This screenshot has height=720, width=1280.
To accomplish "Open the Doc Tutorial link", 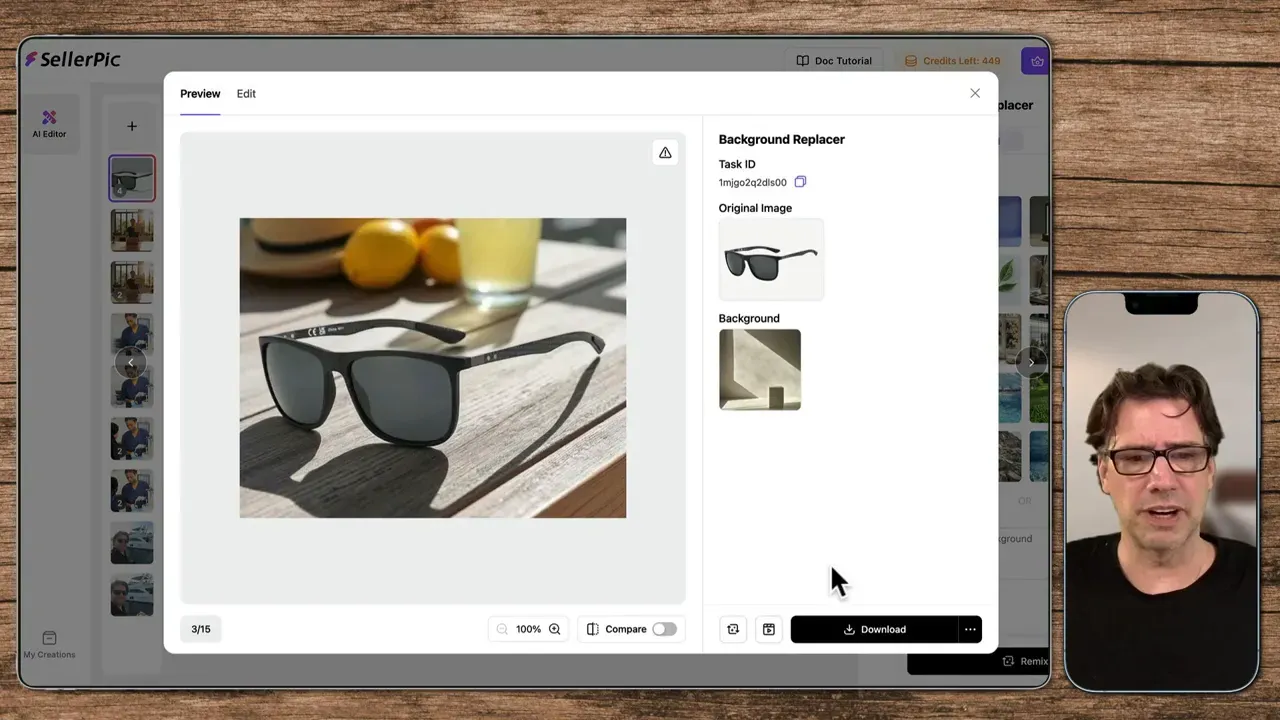I will click(834, 61).
